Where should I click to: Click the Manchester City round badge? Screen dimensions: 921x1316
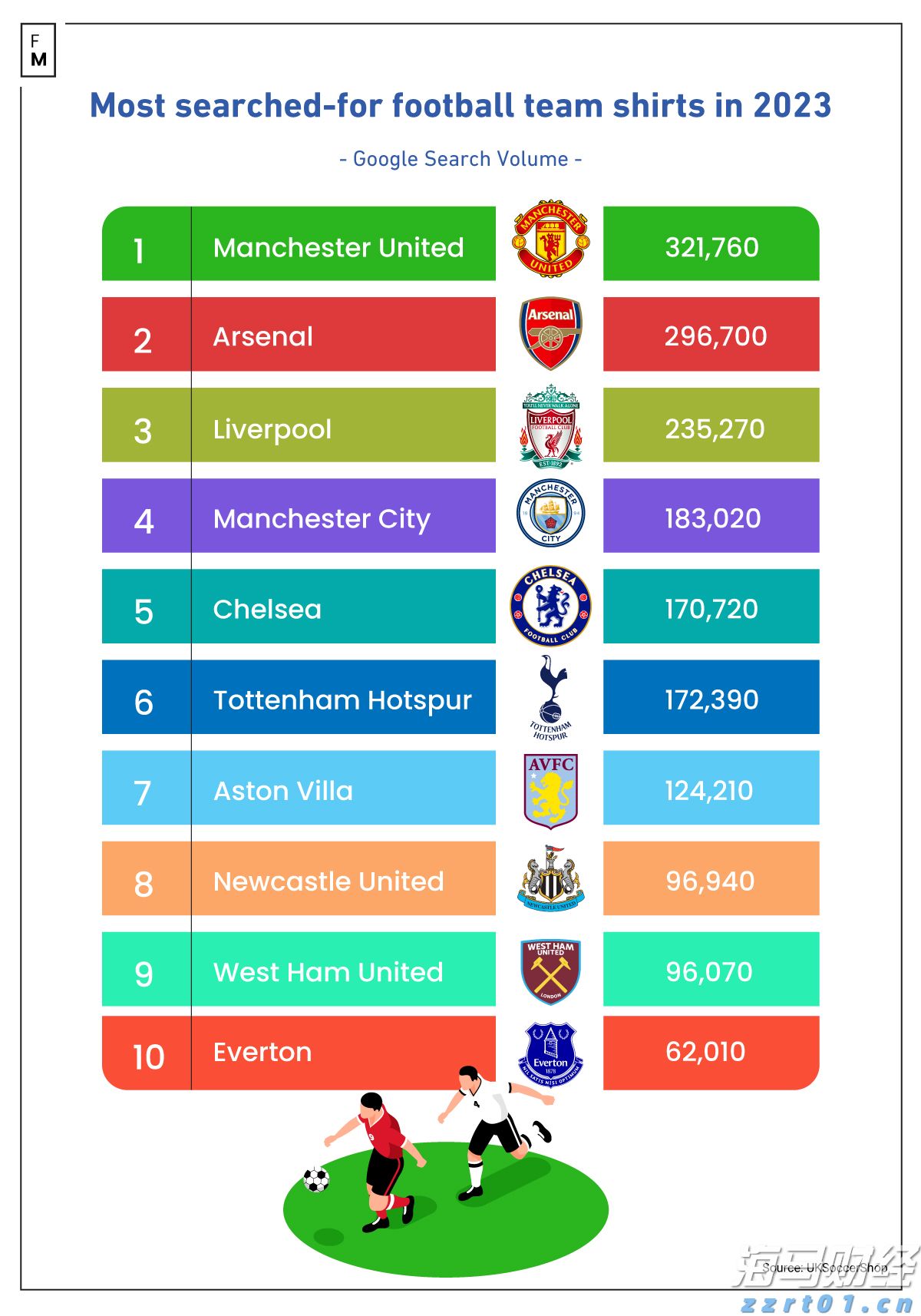click(x=550, y=512)
